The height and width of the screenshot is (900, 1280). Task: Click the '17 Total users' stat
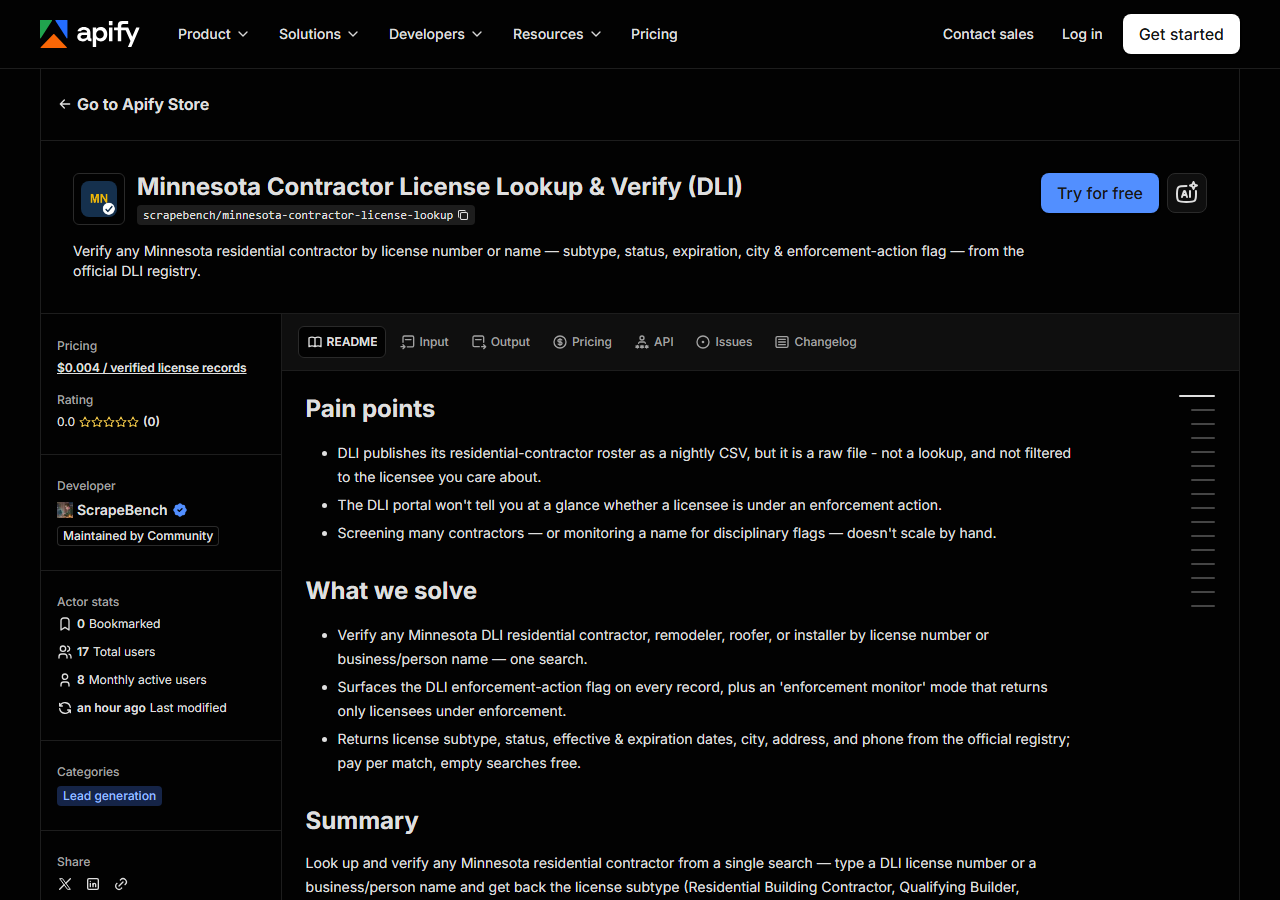coord(116,652)
